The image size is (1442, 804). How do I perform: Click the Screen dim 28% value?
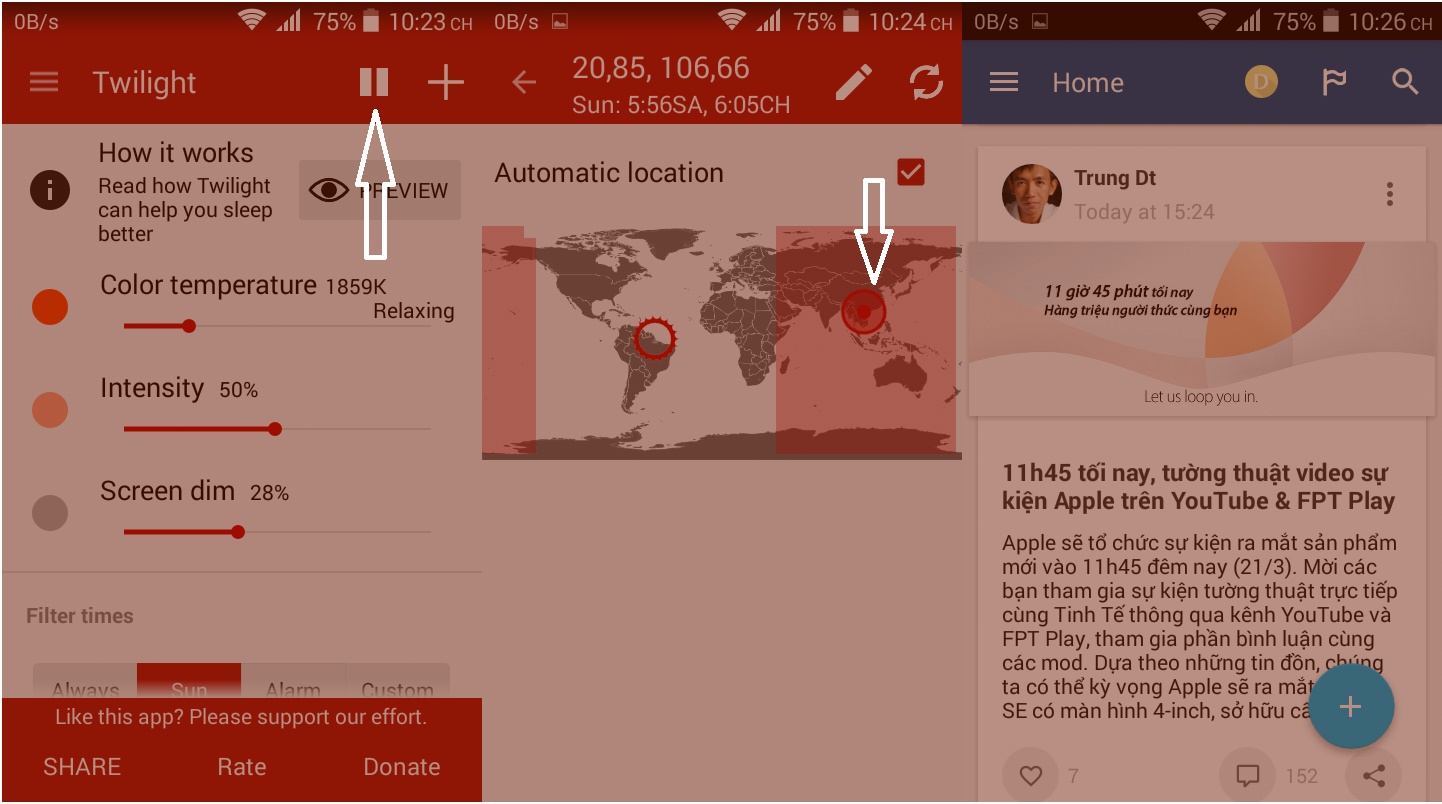(269, 493)
